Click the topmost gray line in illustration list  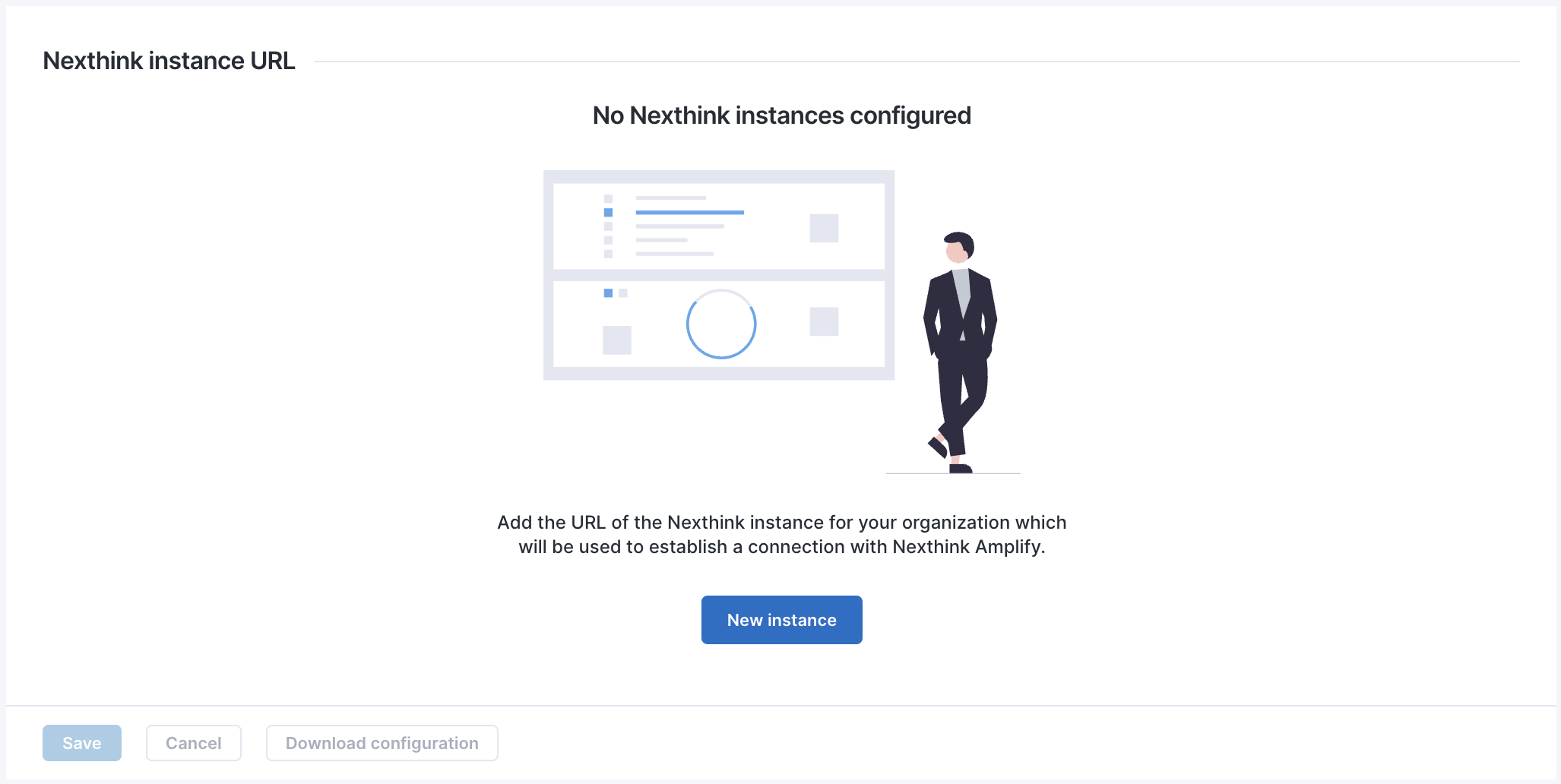pyautogui.click(x=670, y=198)
